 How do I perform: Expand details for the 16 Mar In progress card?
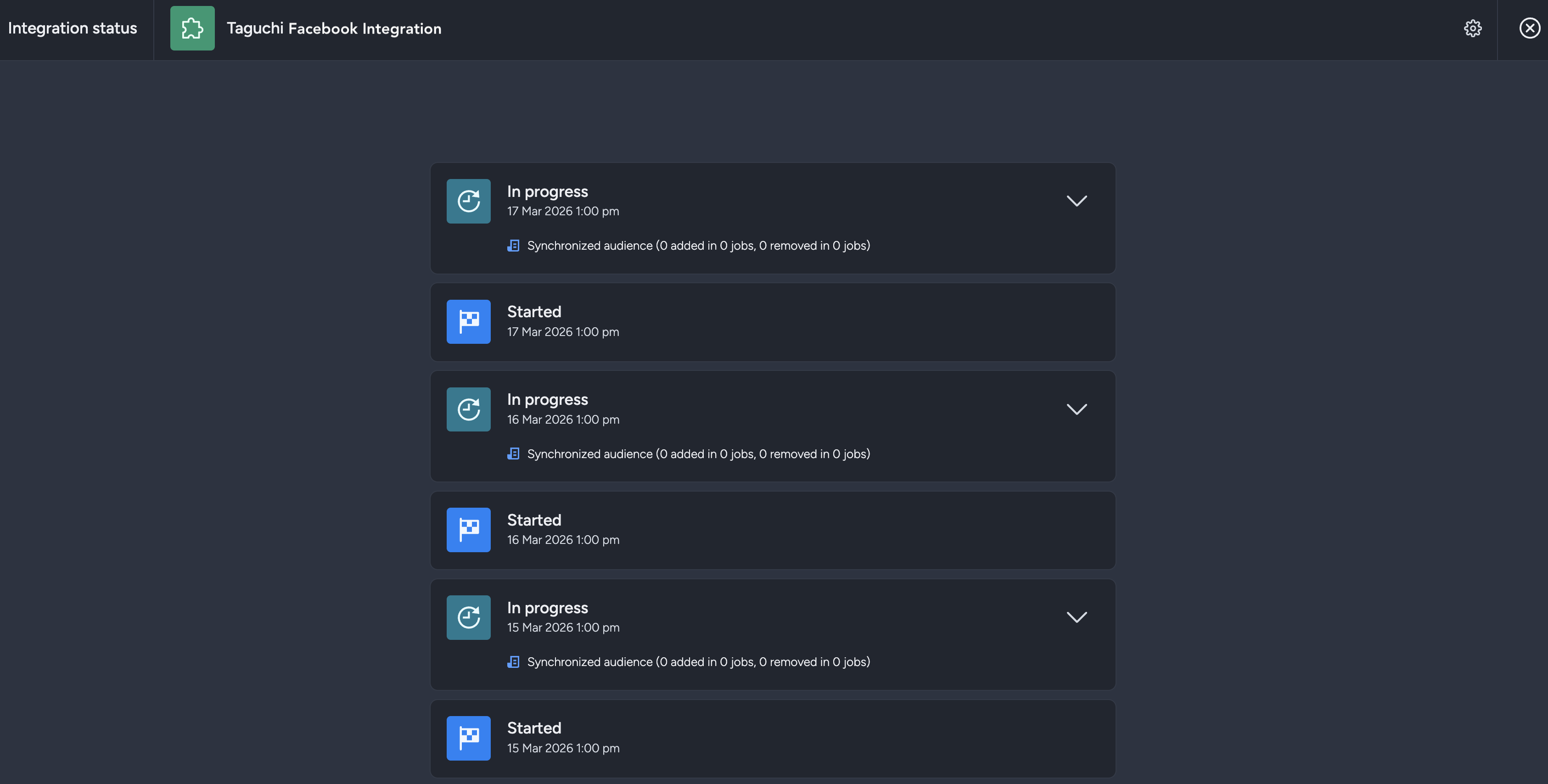click(1076, 409)
